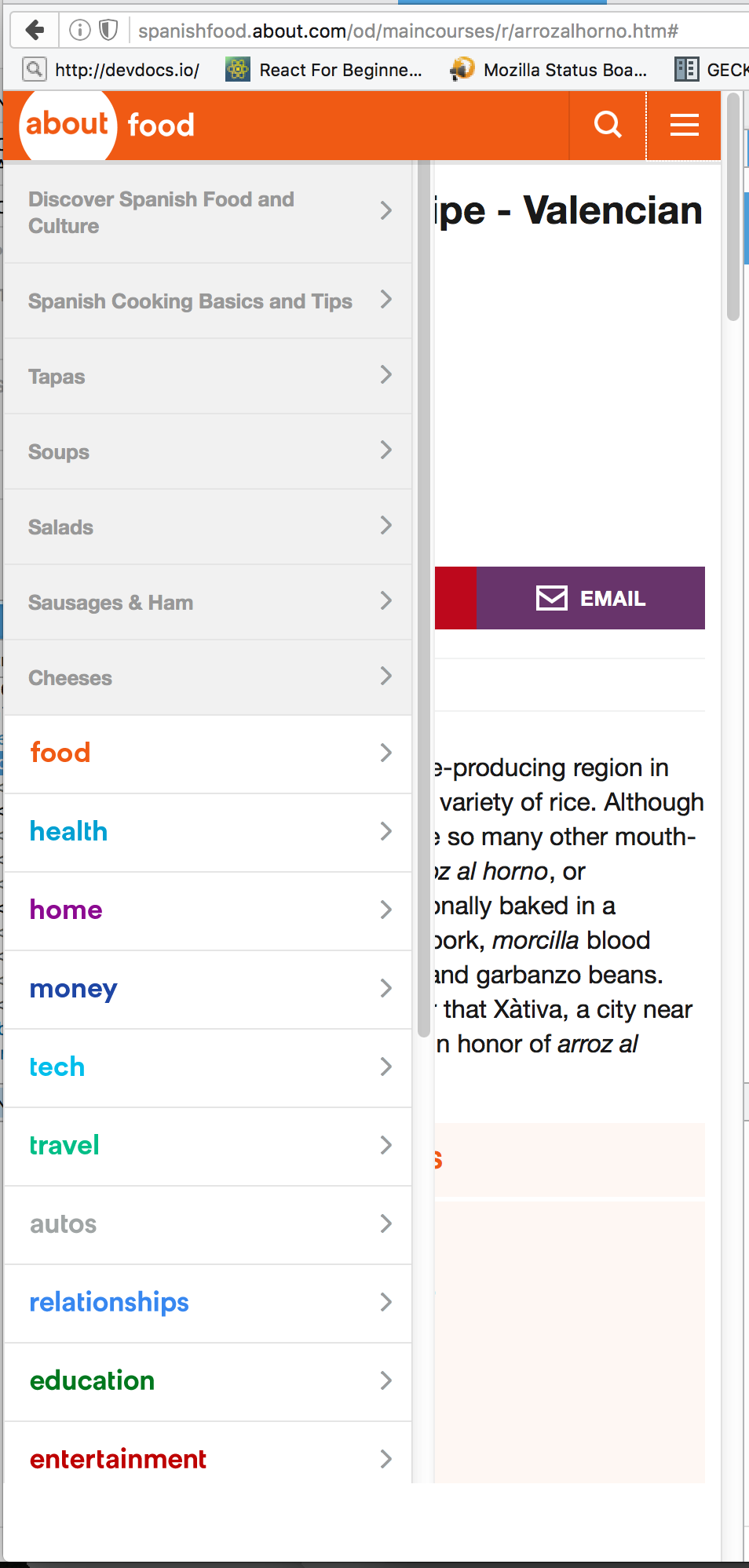Click the EMAIL share button
The width and height of the screenshot is (749, 1568).
(590, 598)
